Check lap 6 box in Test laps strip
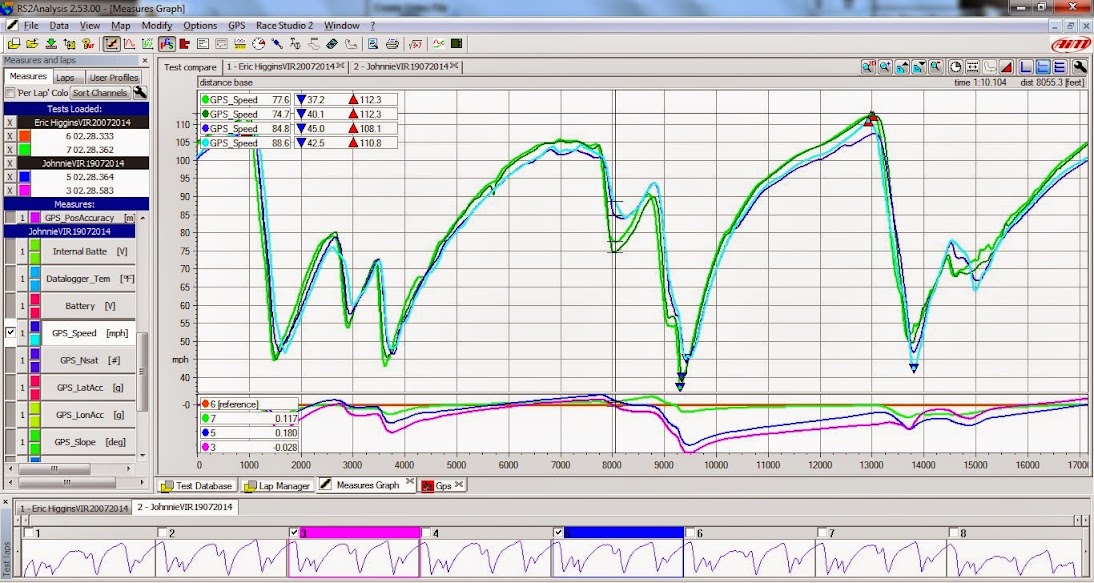 pos(689,533)
